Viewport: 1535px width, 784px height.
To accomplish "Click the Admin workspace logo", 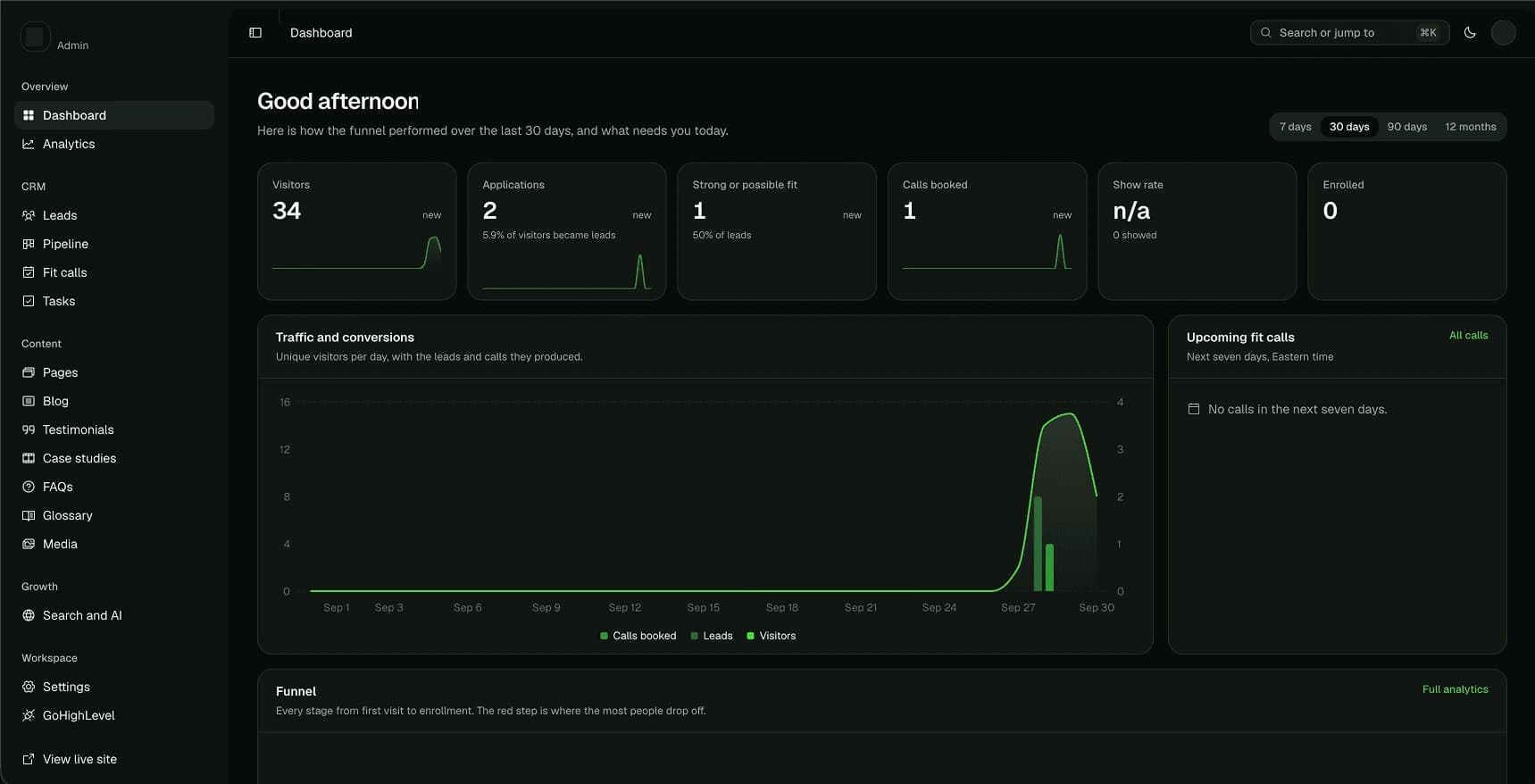I will click(x=35, y=37).
